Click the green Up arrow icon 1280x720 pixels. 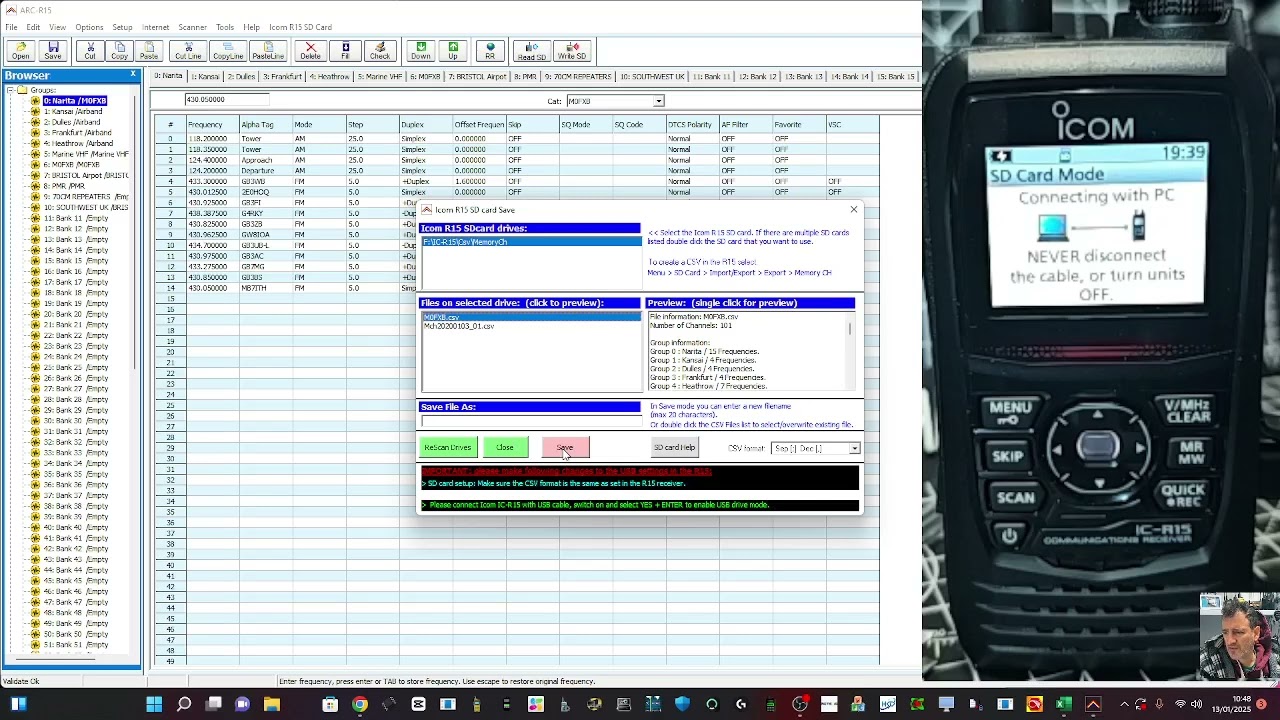(x=453, y=51)
